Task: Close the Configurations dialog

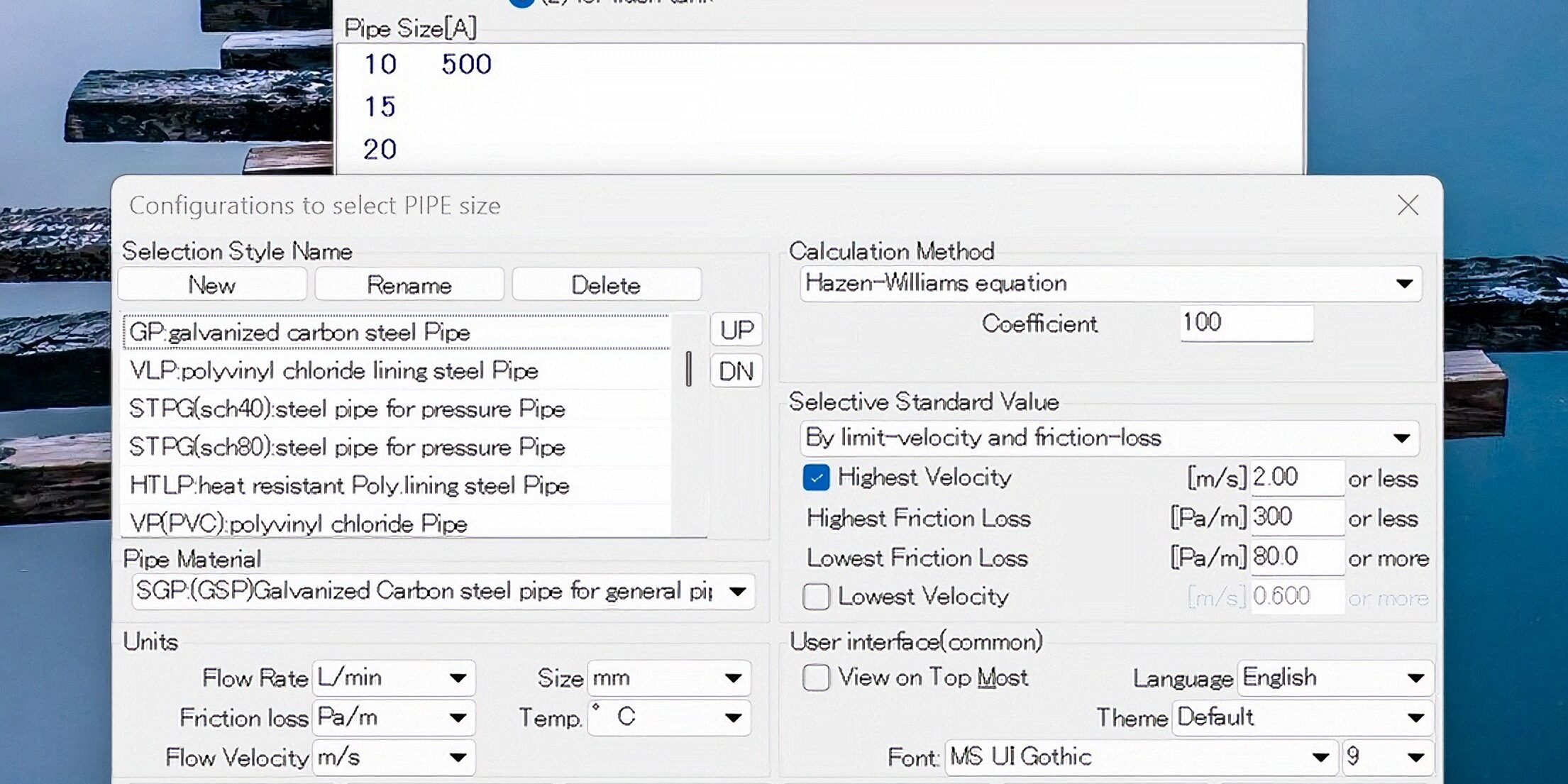Action: point(1408,205)
